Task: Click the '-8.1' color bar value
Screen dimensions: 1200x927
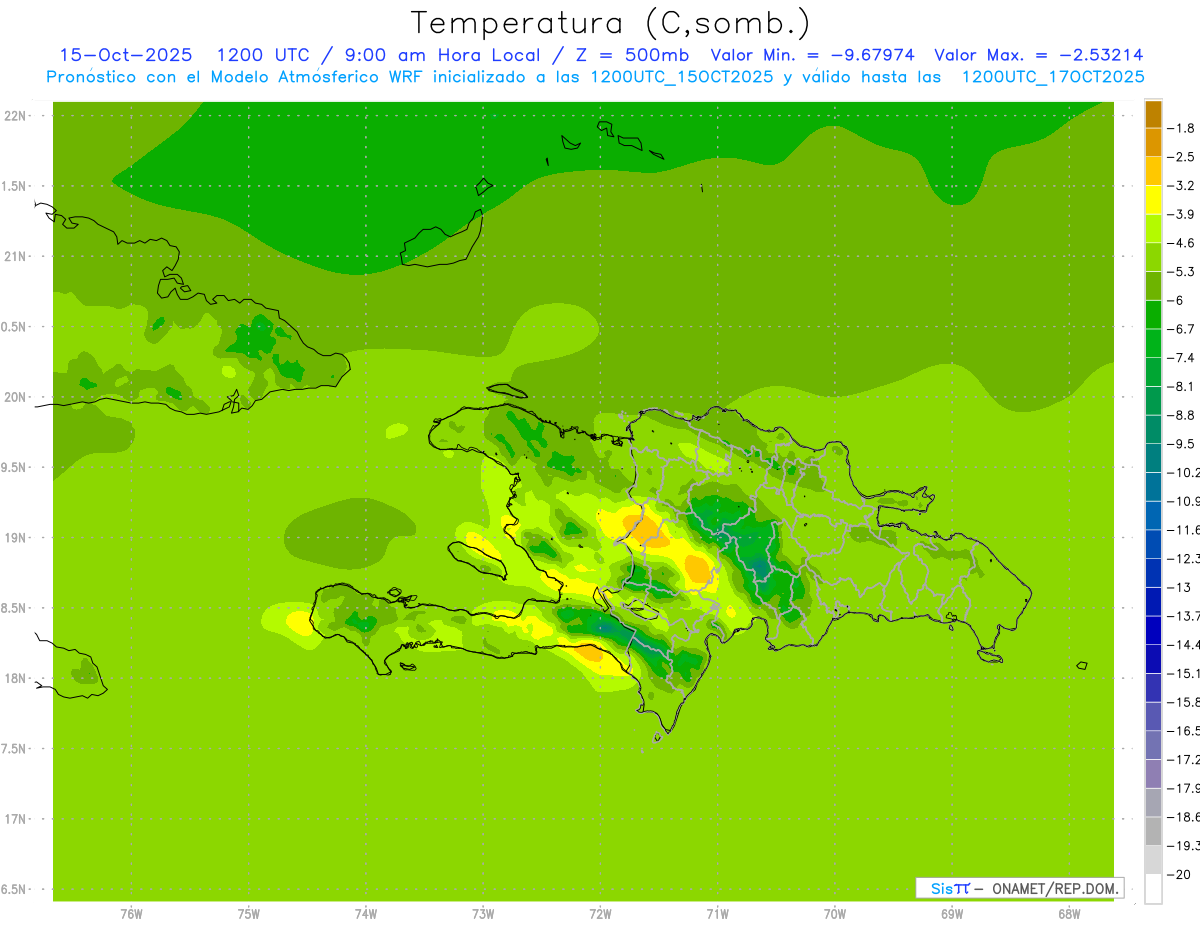Action: click(x=1181, y=386)
